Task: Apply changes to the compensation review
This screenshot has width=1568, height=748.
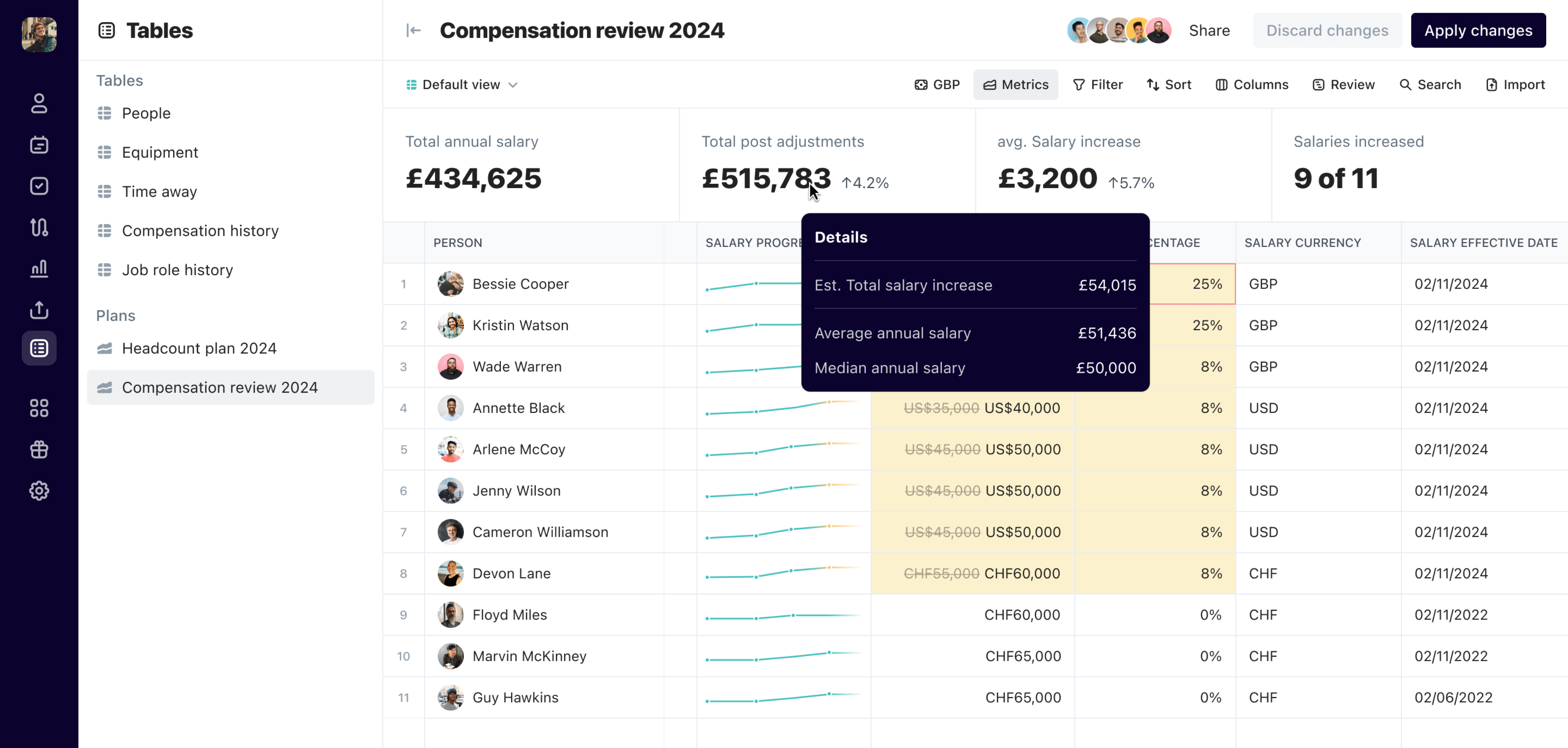Action: click(1478, 30)
